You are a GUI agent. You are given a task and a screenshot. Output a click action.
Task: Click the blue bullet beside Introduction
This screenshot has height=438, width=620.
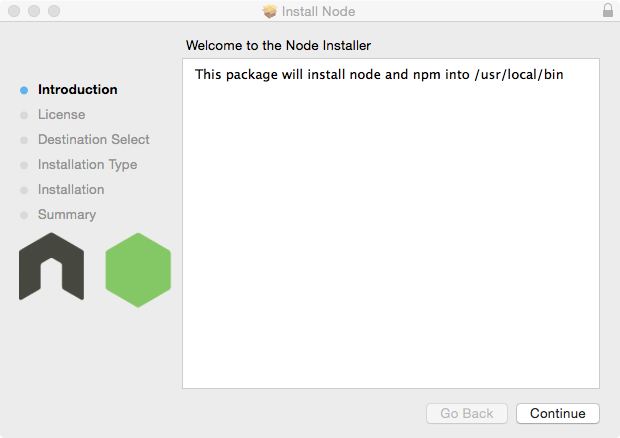click(24, 90)
